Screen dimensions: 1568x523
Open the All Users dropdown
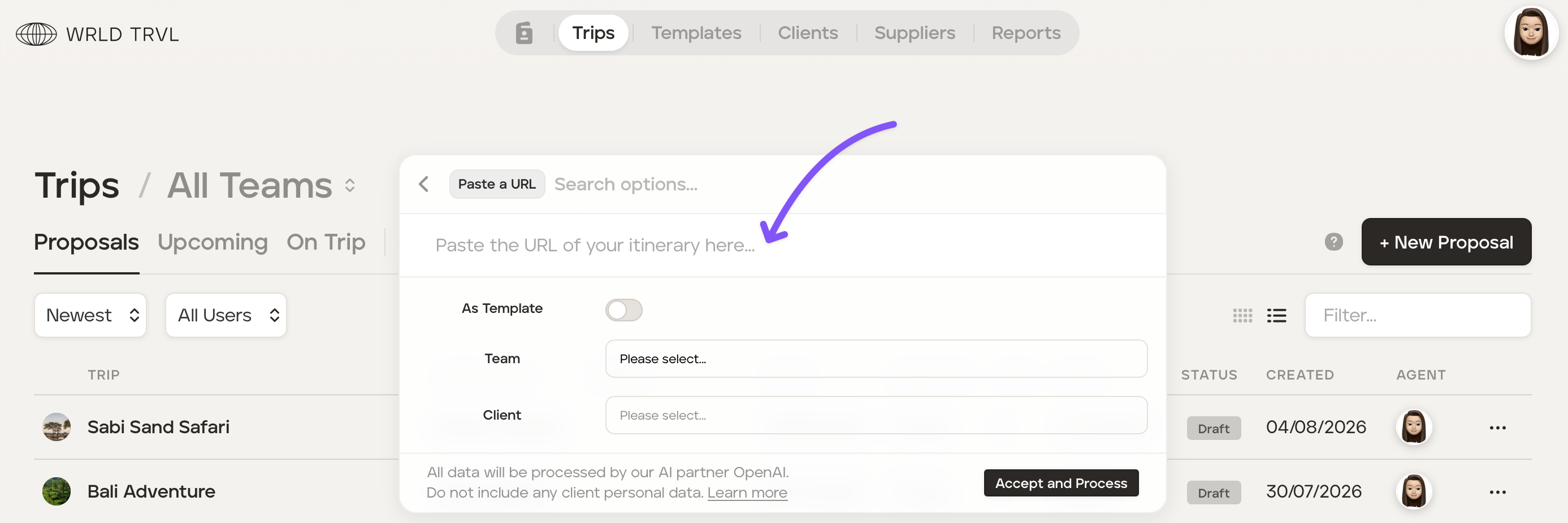pyautogui.click(x=226, y=315)
